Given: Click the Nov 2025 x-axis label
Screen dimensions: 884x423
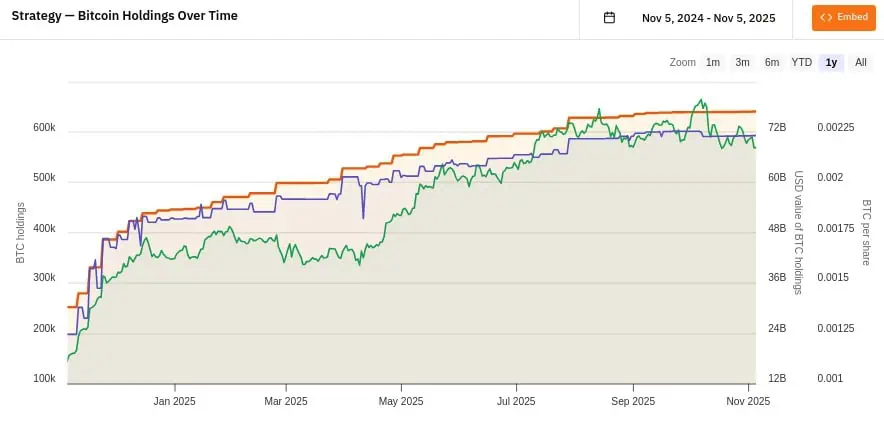Looking at the screenshot, I should 747,401.
